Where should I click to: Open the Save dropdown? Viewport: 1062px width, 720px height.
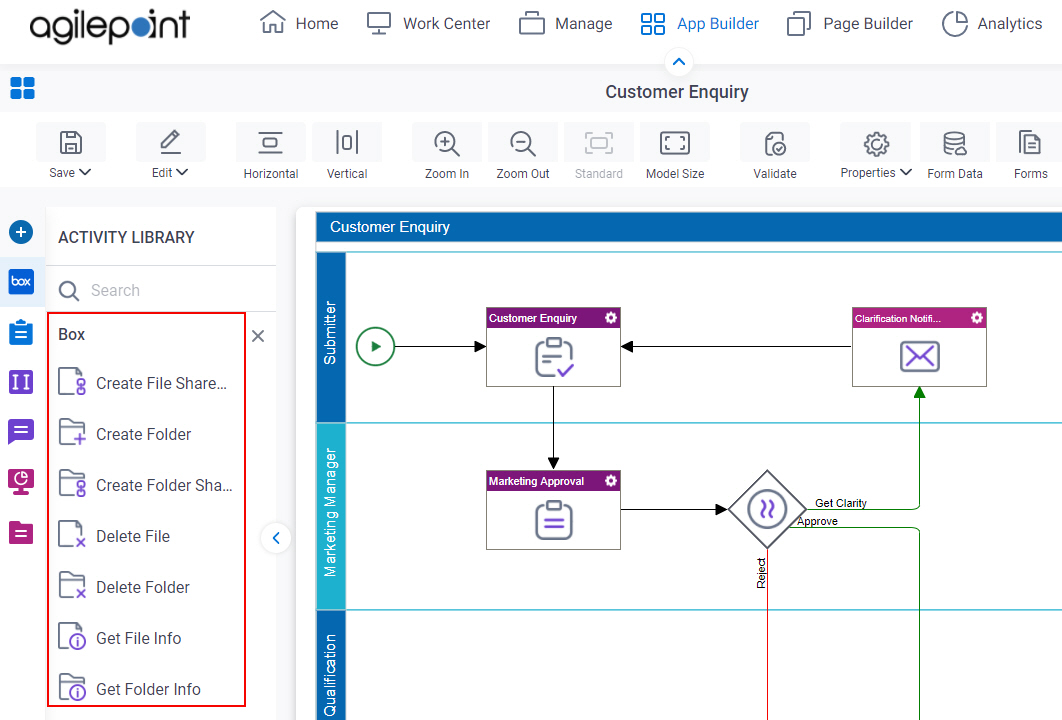[x=70, y=173]
